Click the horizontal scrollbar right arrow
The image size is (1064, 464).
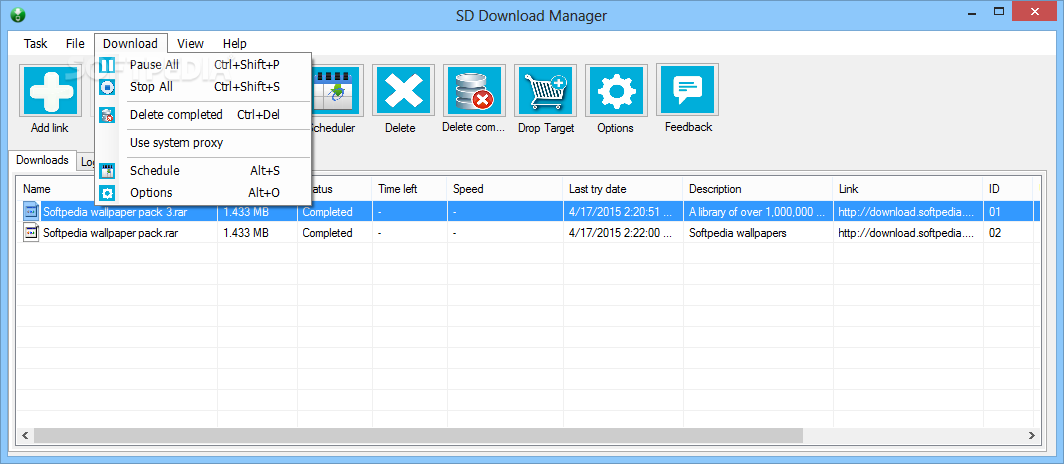(1031, 435)
